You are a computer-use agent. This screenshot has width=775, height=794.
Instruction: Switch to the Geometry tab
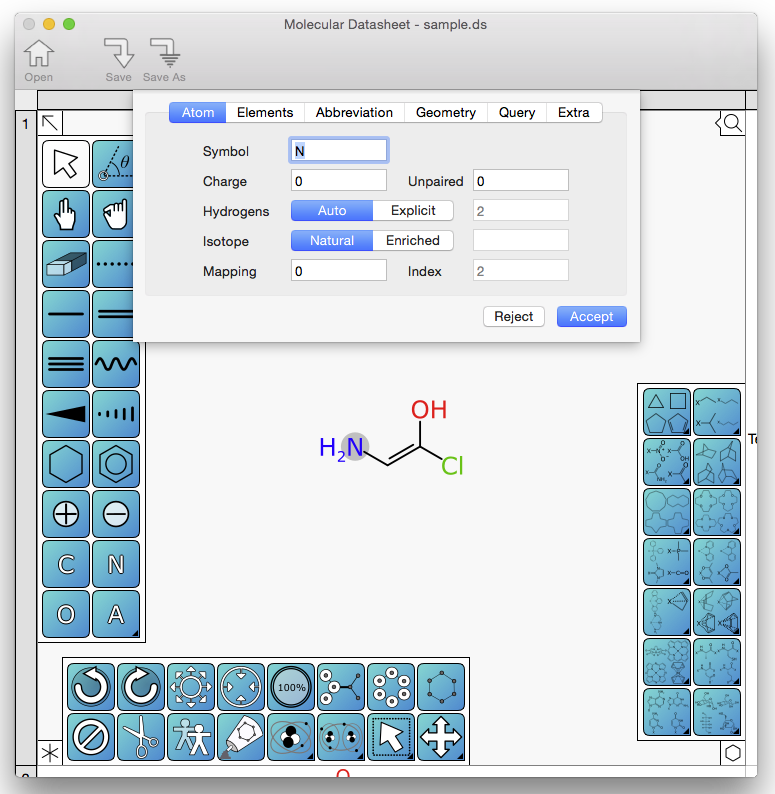pyautogui.click(x=446, y=112)
